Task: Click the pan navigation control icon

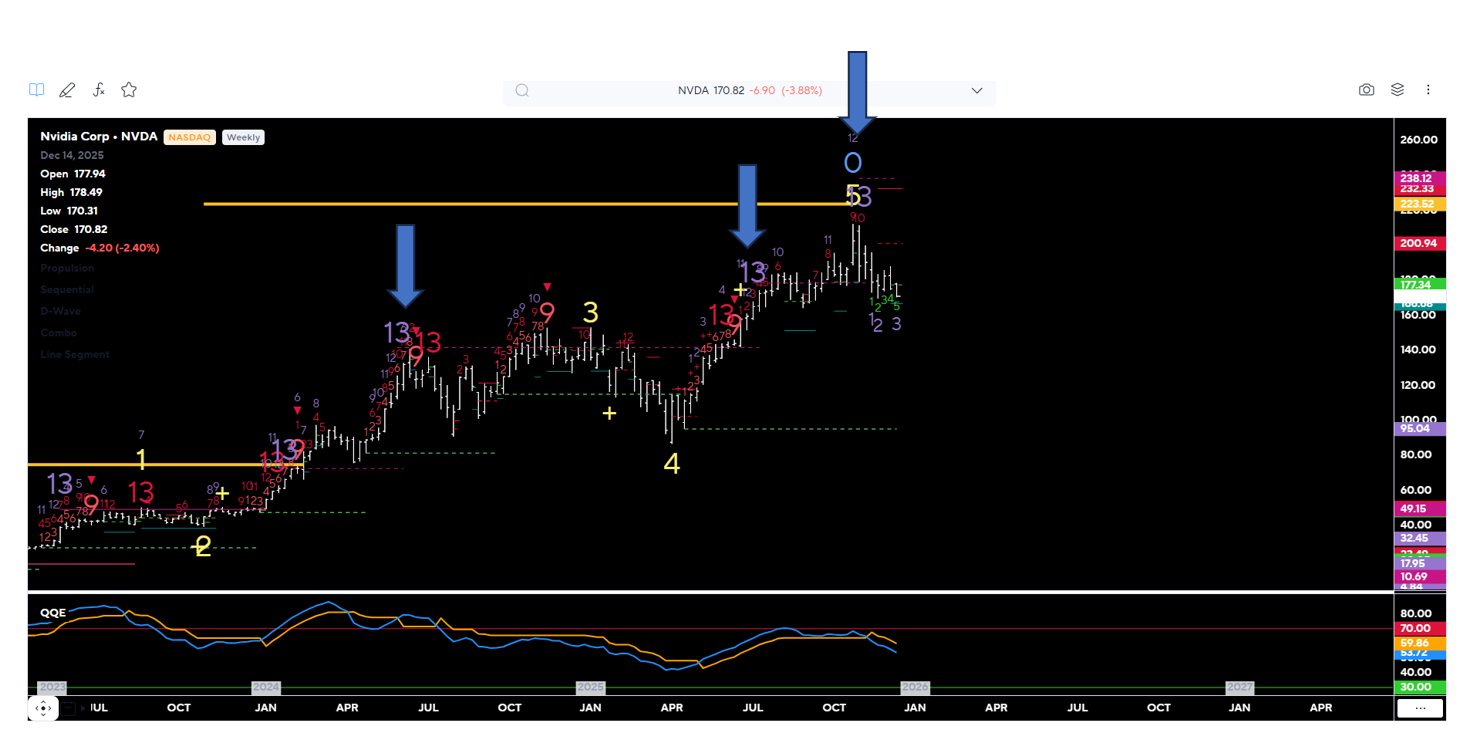Action: pyautogui.click(x=43, y=708)
